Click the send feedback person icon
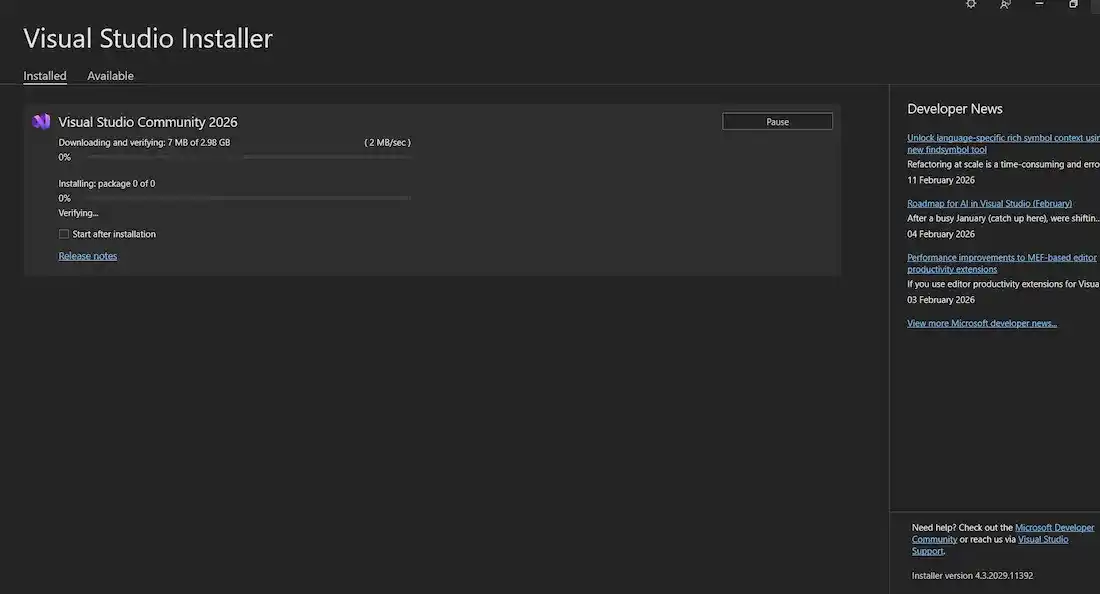This screenshot has width=1100, height=594. pos(1005,4)
